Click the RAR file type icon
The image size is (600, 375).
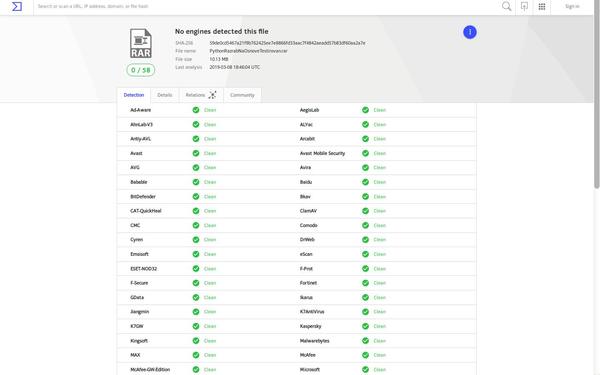[x=141, y=43]
